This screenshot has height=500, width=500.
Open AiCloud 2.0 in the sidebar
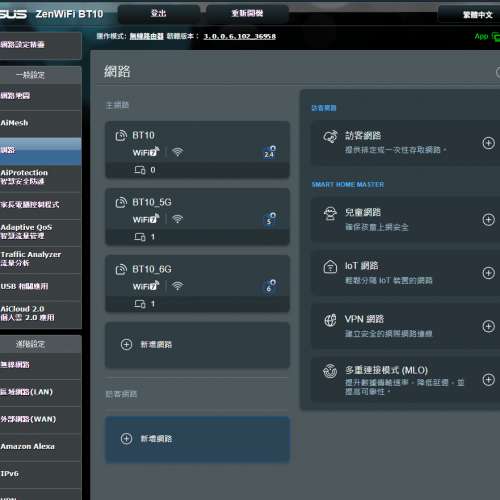click(40, 314)
